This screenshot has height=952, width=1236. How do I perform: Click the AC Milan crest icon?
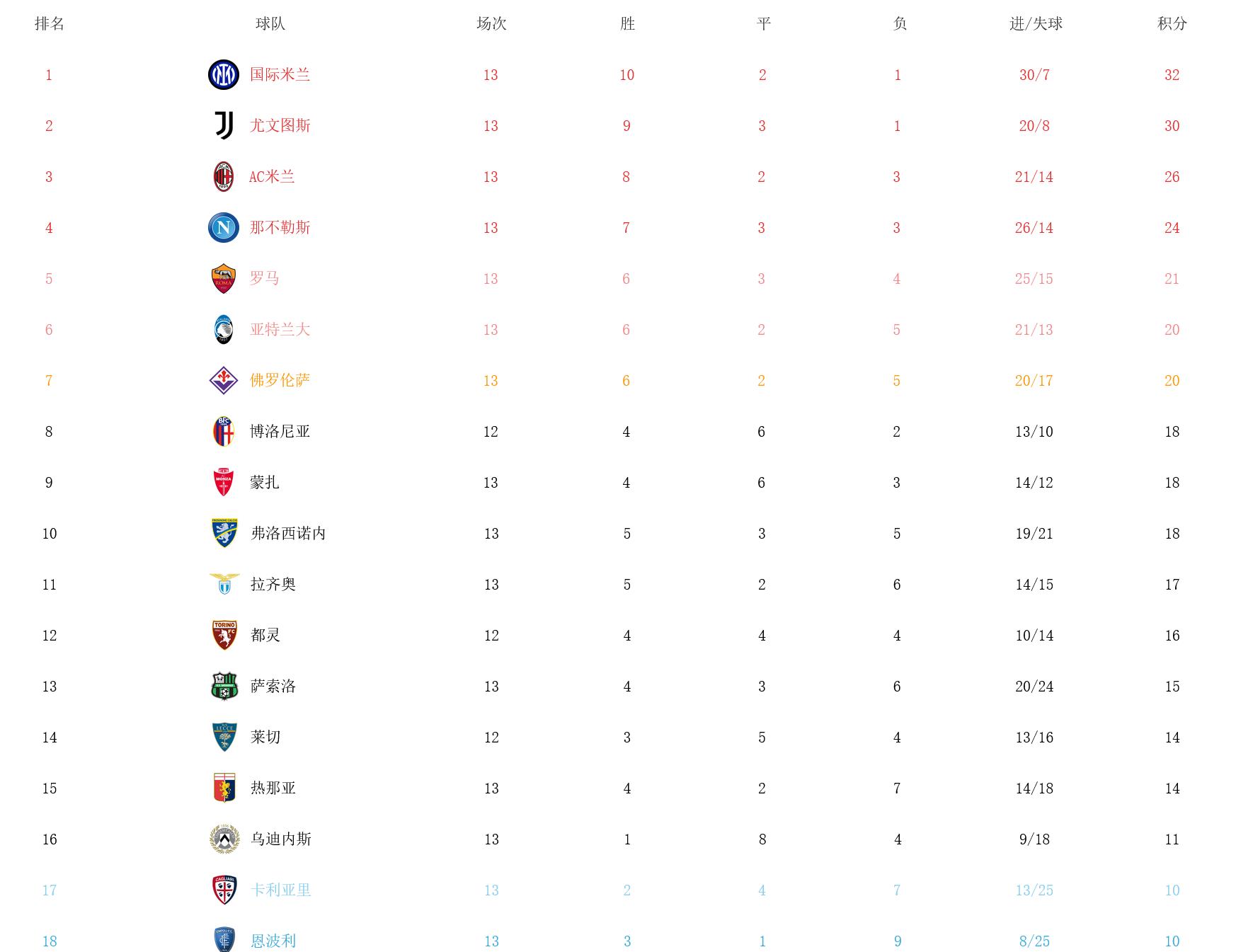pyautogui.click(x=224, y=177)
